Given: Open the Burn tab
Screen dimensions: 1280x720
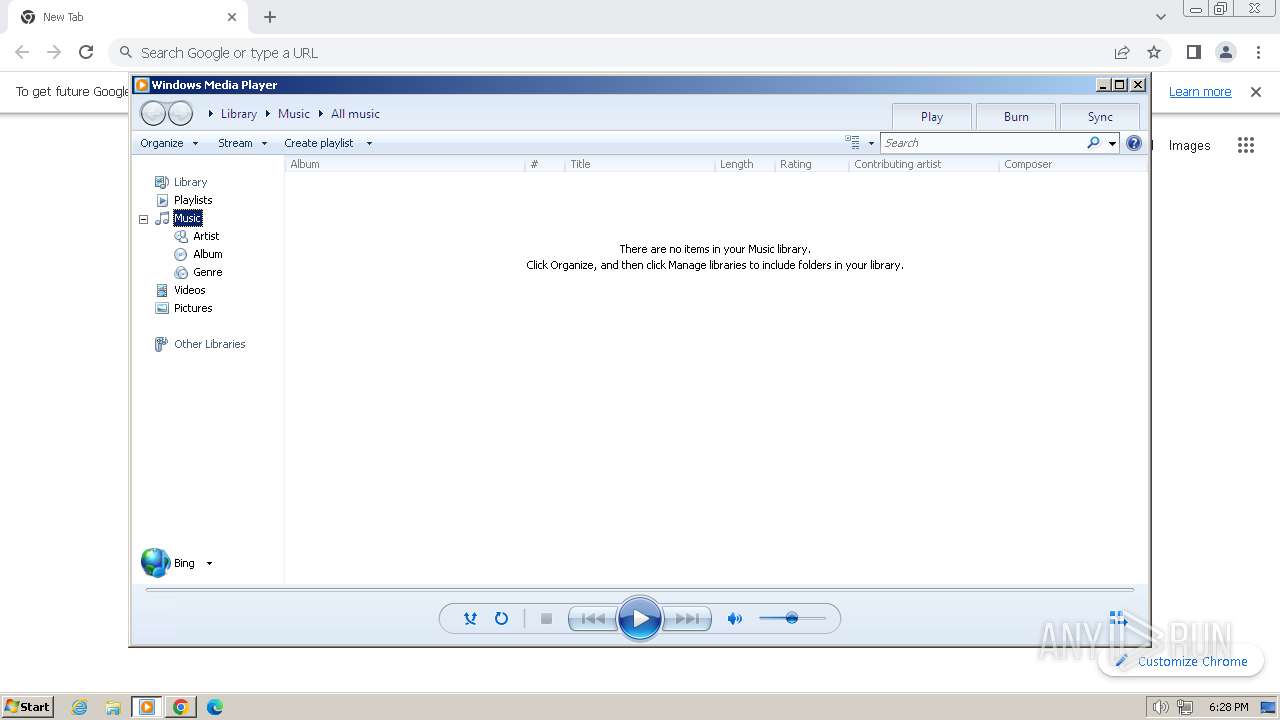Looking at the screenshot, I should click(1016, 116).
